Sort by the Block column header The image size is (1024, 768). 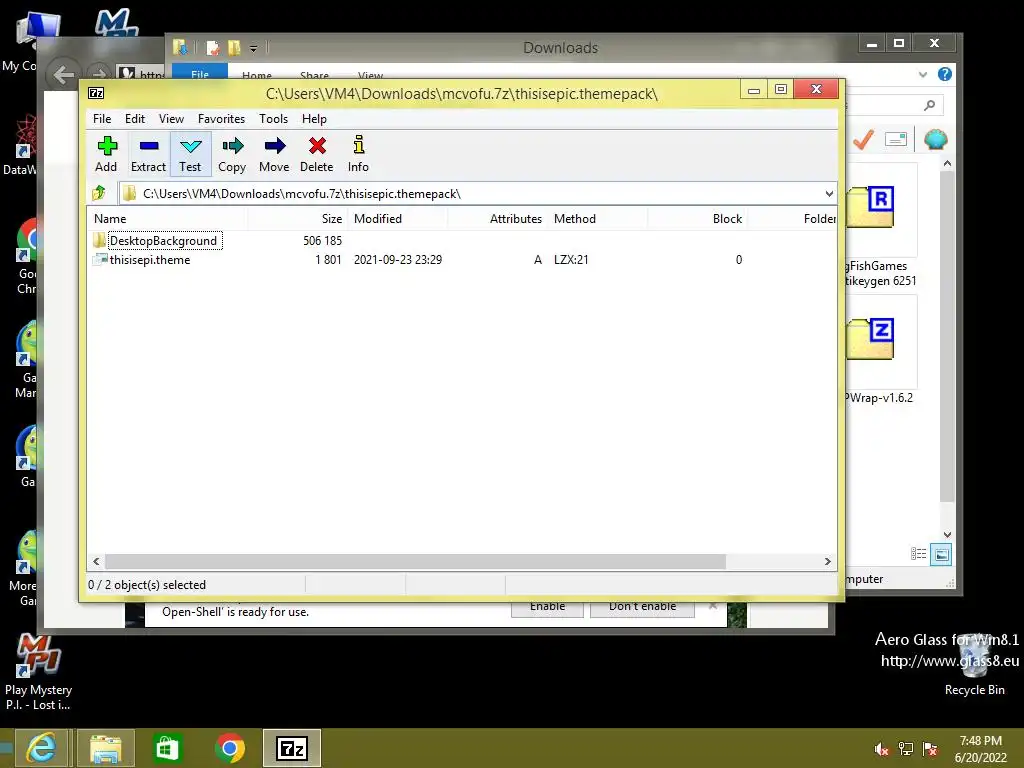(x=697, y=219)
